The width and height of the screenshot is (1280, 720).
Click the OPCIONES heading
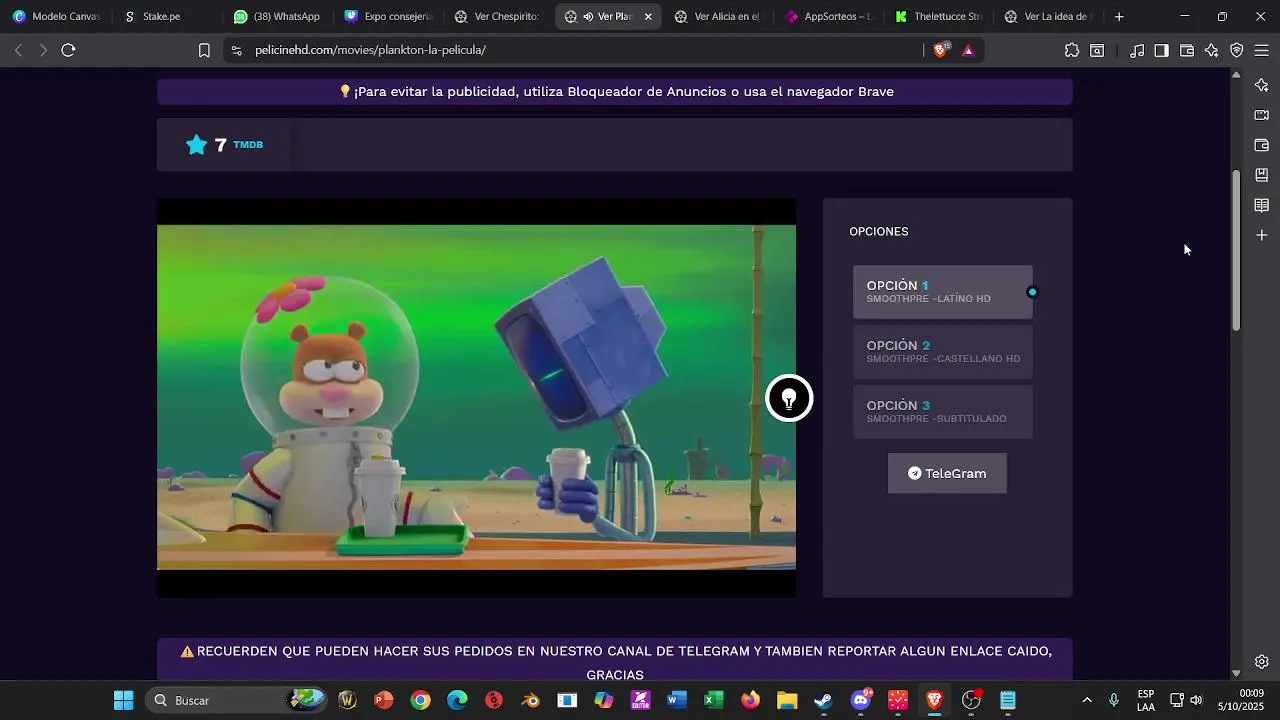coord(879,231)
